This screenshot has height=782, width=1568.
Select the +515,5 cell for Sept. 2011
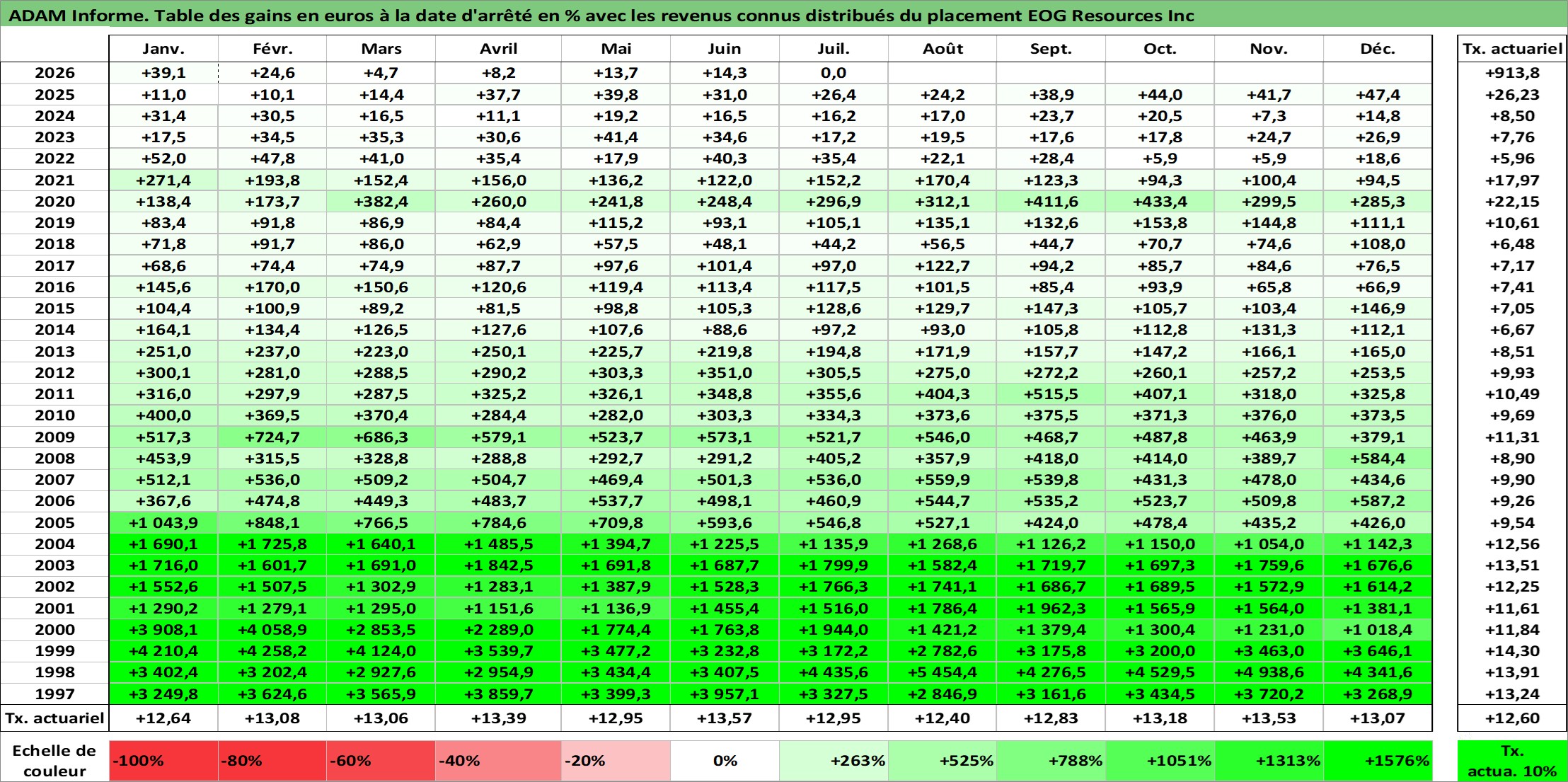tap(1051, 394)
